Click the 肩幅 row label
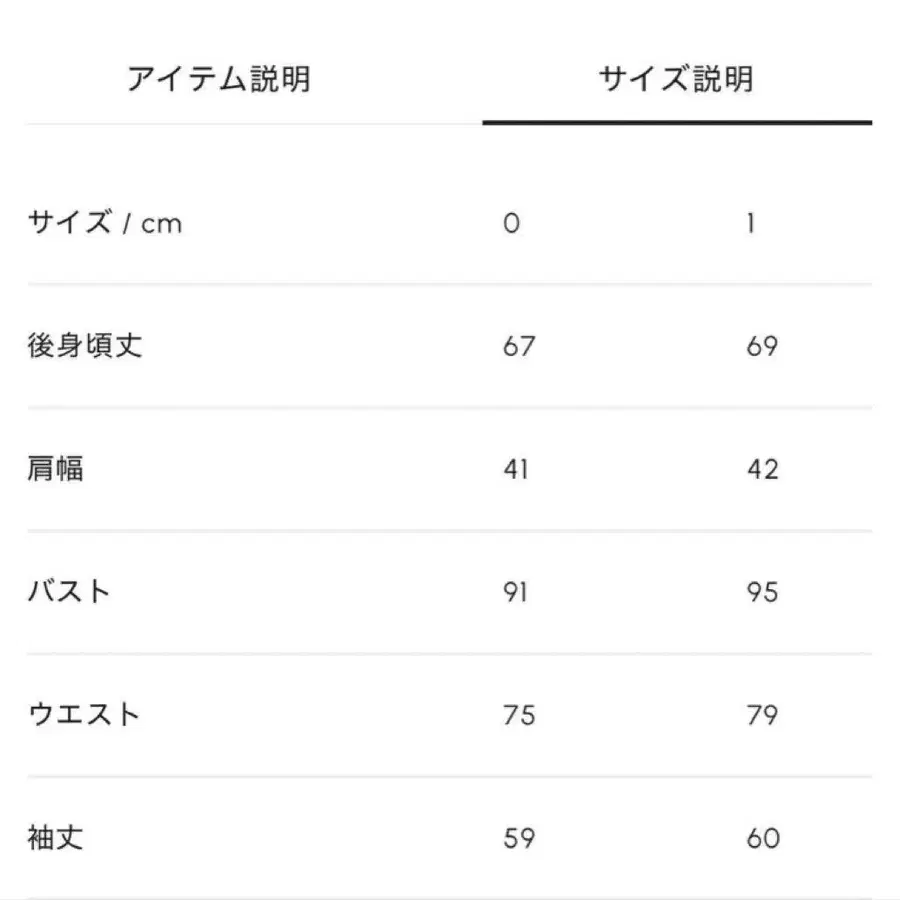Image resolution: width=900 pixels, height=900 pixels. coord(57,469)
